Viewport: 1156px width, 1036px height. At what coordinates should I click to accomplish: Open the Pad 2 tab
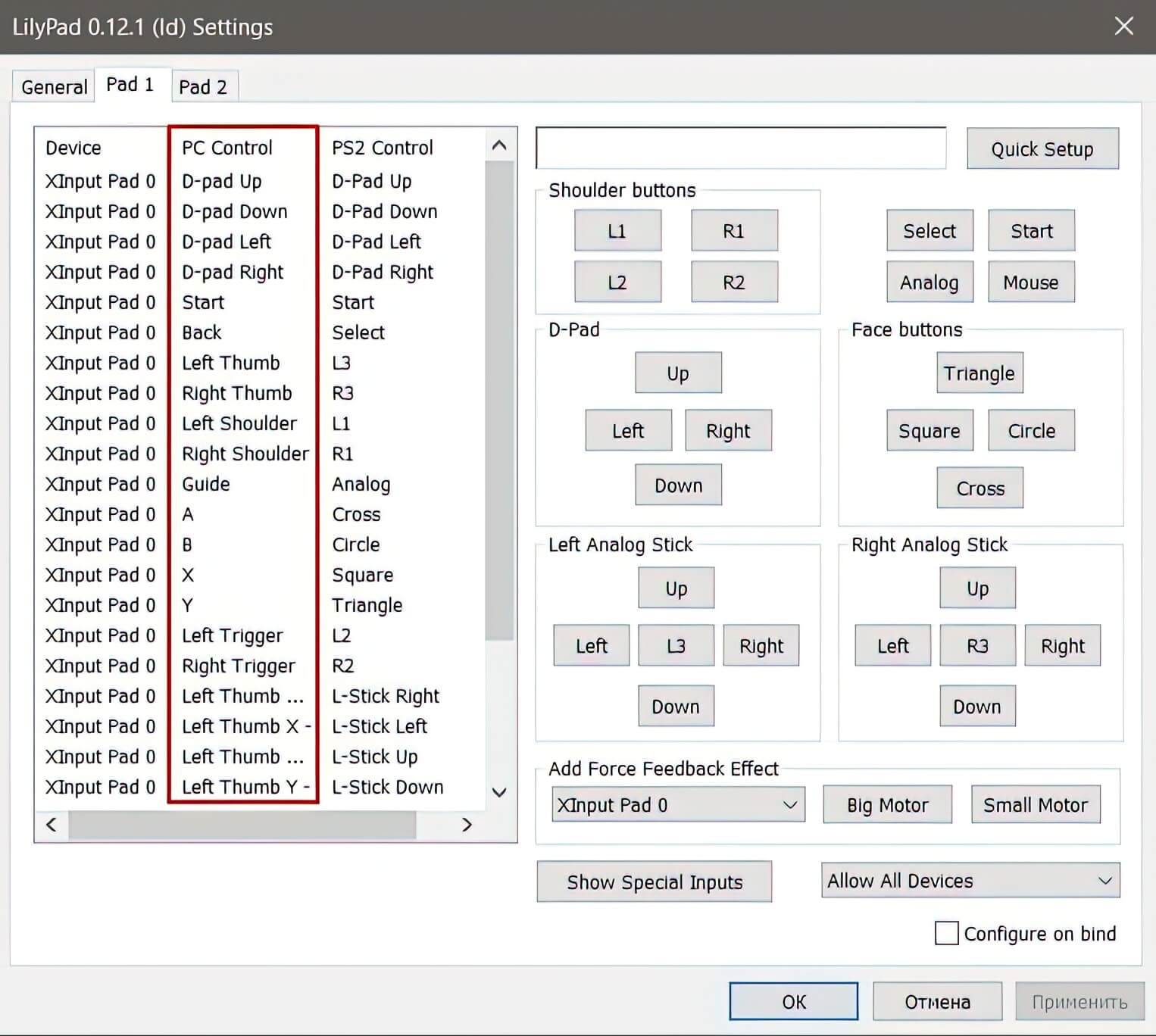pyautogui.click(x=203, y=87)
